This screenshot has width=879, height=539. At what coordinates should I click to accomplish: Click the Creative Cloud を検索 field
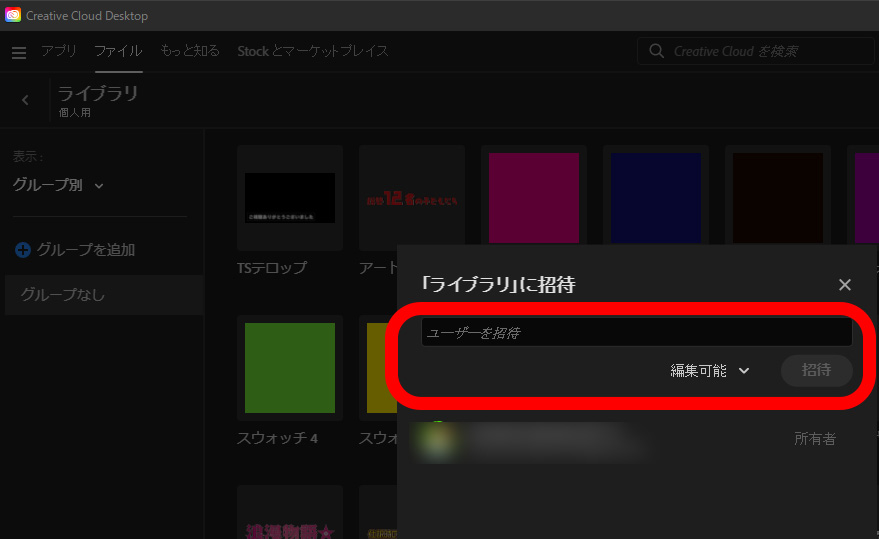coord(756,51)
